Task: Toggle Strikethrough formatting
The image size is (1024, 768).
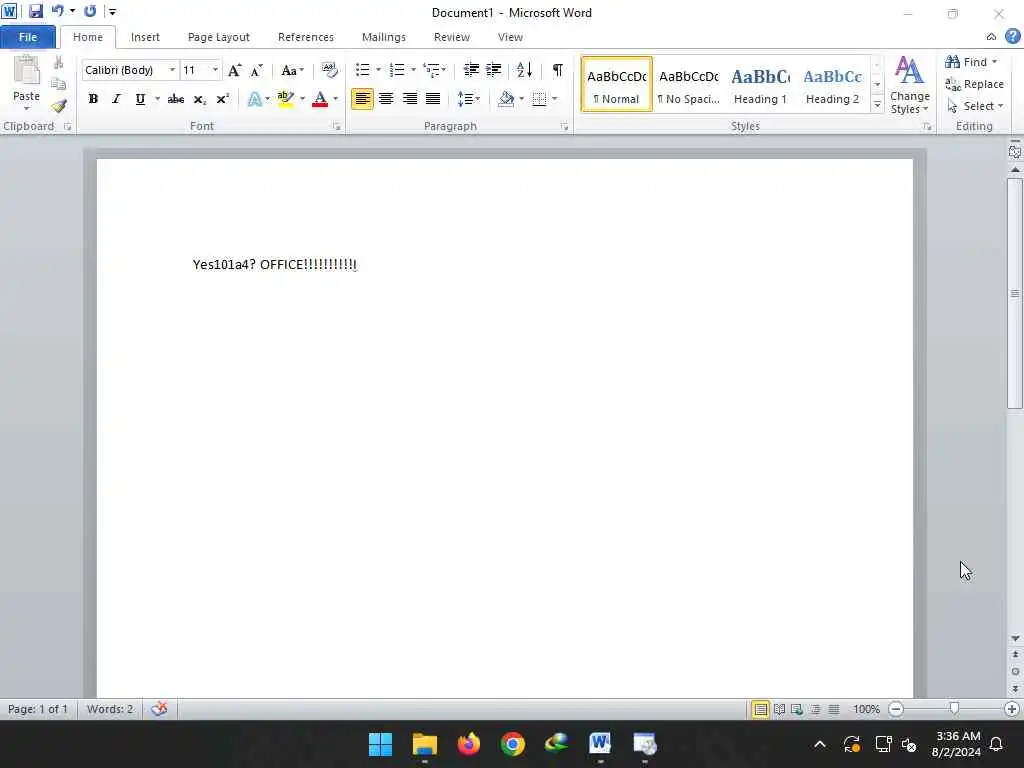Action: 176,99
